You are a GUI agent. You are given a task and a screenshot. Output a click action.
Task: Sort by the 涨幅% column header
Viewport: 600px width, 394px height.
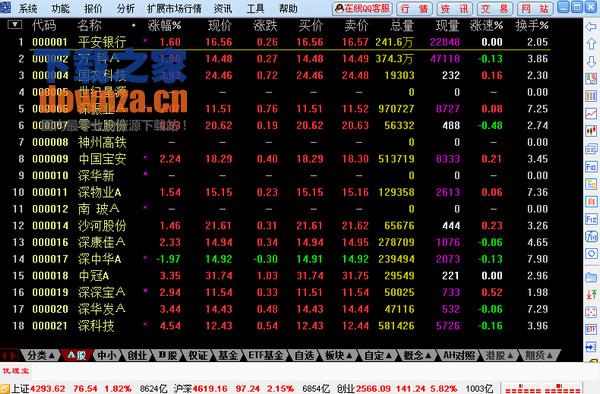[x=165, y=26]
